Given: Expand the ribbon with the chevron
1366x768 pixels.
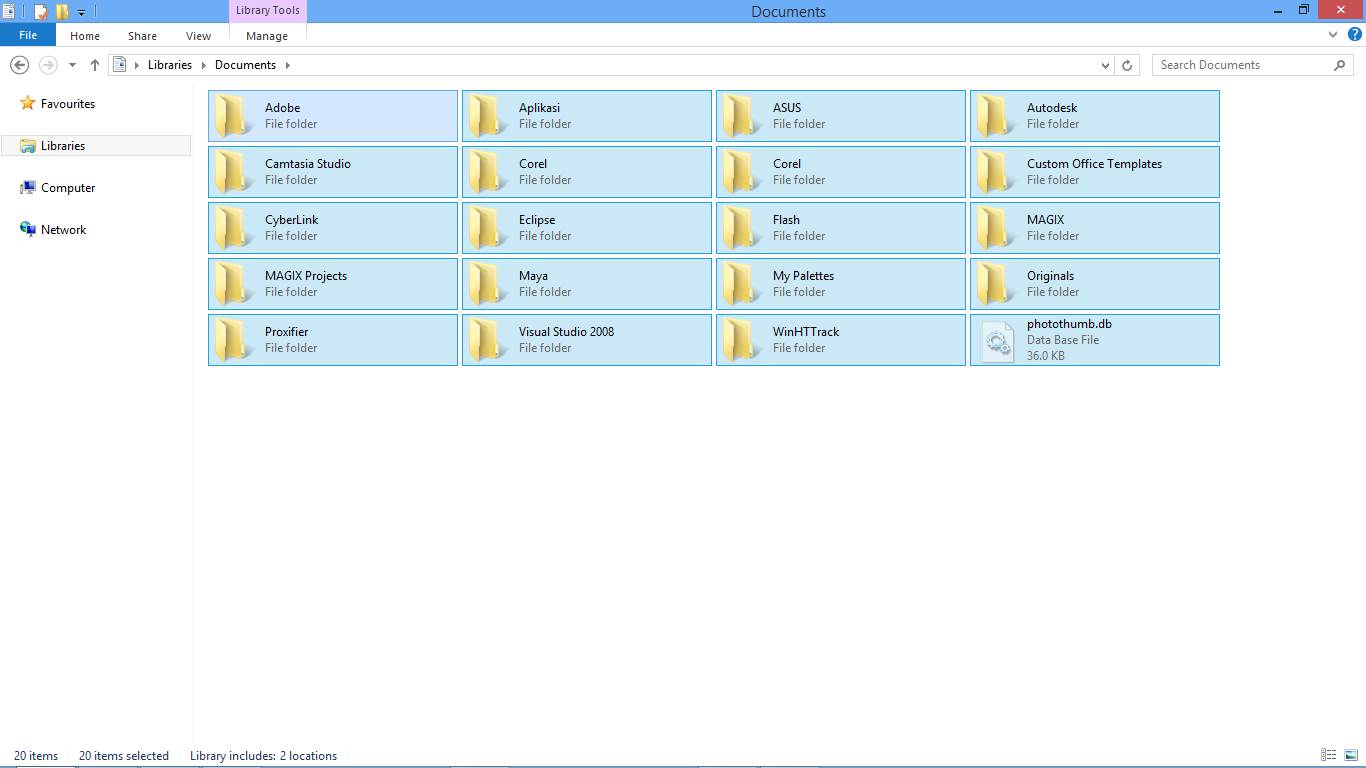Looking at the screenshot, I should click(x=1333, y=35).
